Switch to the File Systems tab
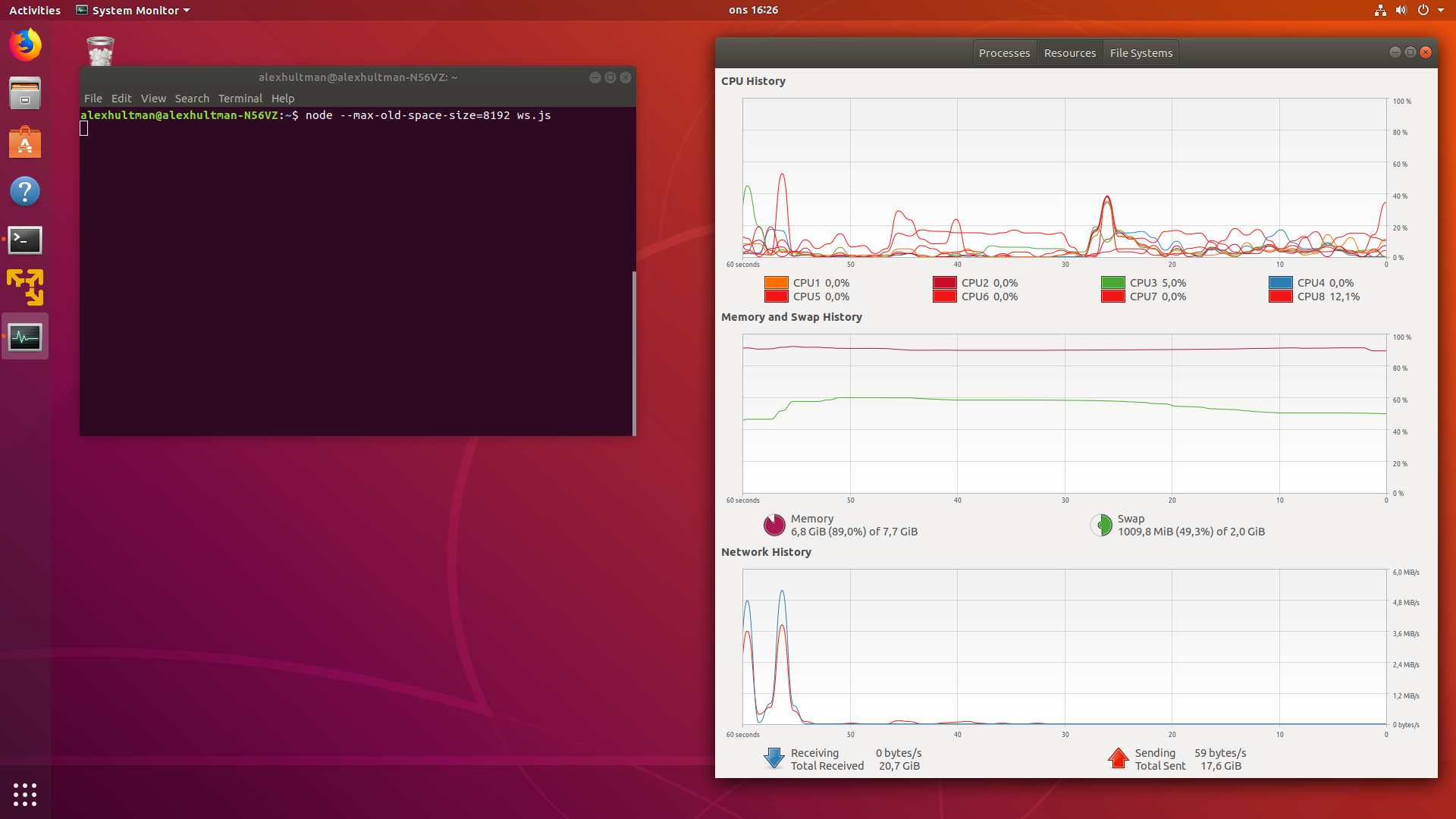1456x819 pixels. coord(1141,53)
